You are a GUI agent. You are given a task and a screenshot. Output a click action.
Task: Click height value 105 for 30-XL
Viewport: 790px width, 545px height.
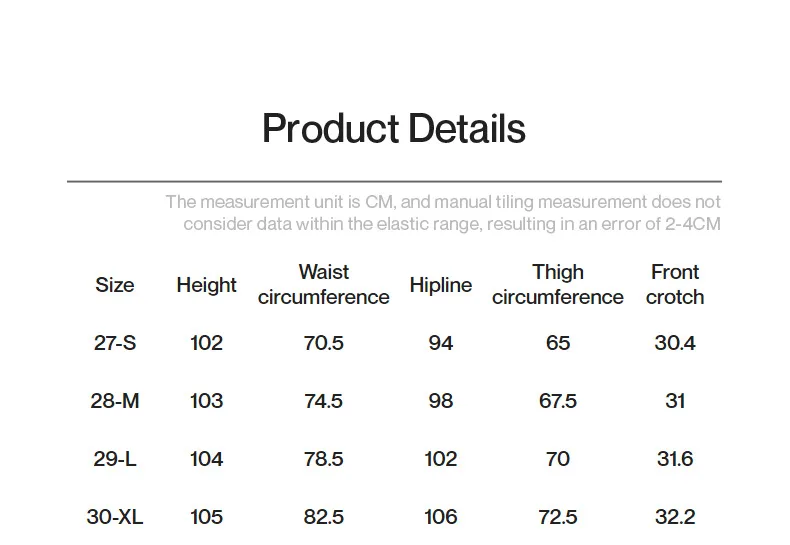(x=206, y=517)
